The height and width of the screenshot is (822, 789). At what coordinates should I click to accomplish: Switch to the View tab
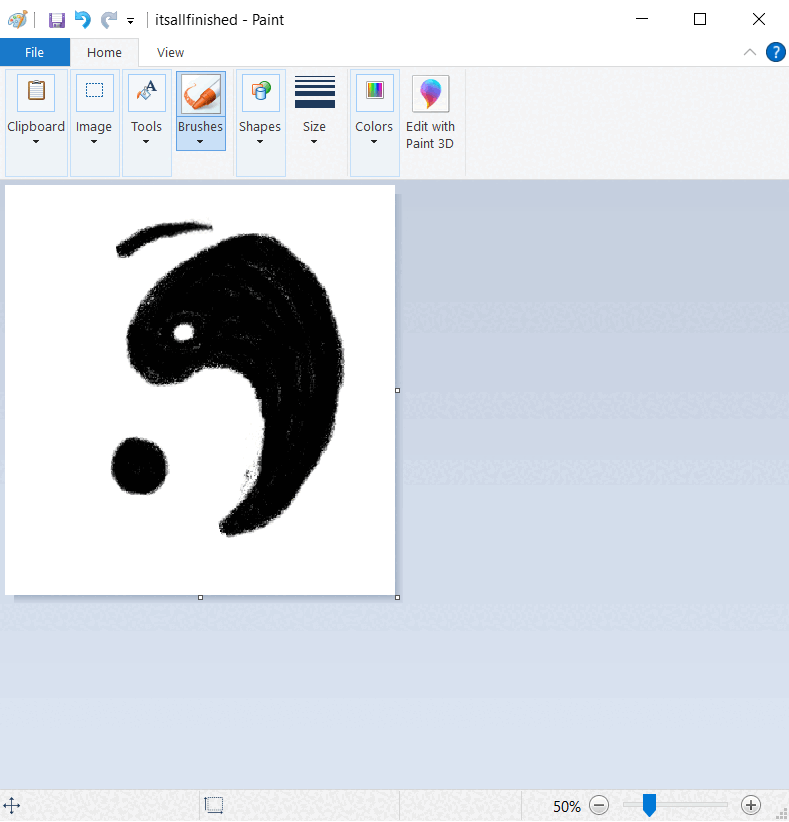click(x=170, y=52)
